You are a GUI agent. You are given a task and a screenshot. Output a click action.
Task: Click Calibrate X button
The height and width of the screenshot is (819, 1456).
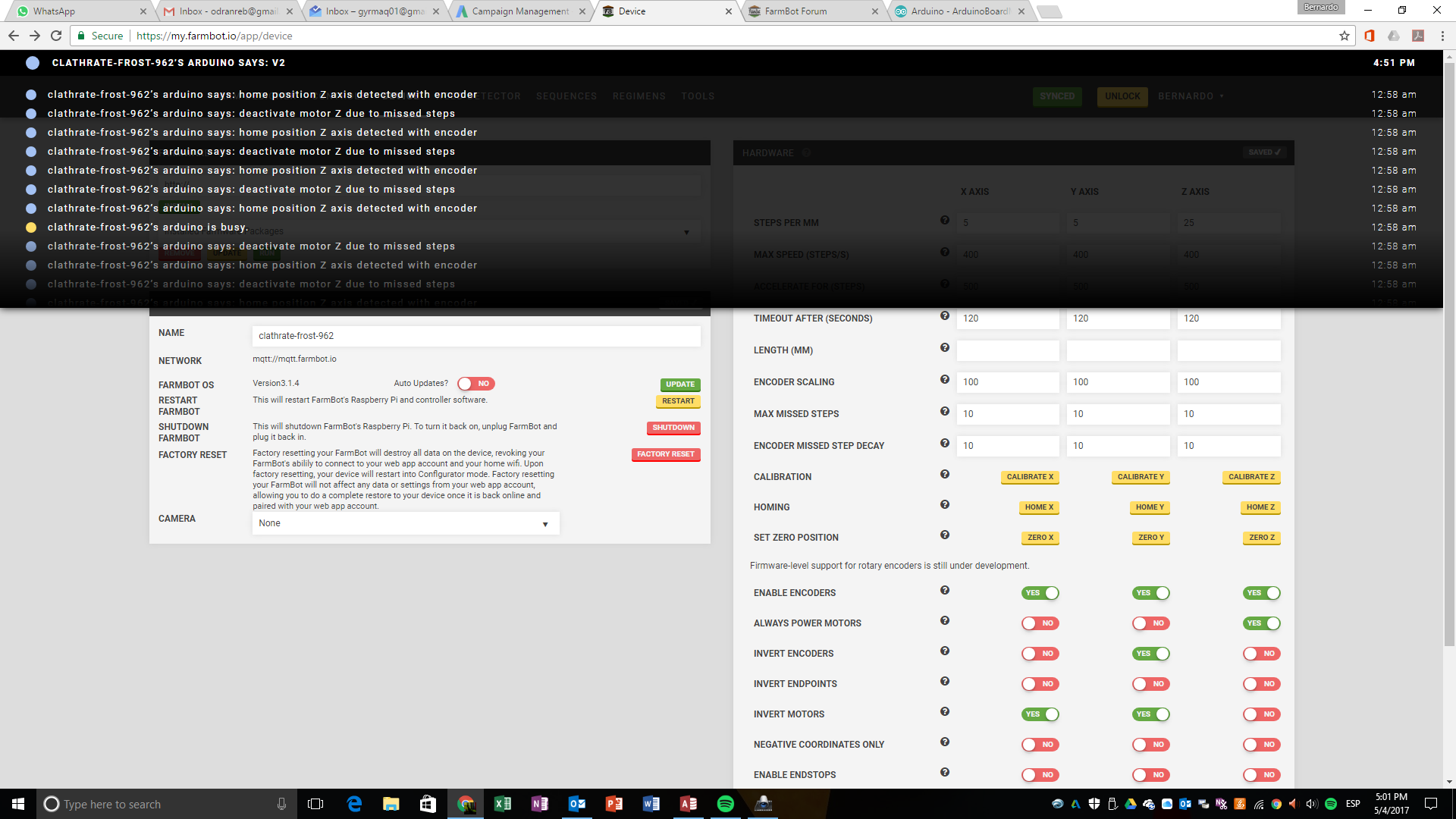click(x=1030, y=477)
